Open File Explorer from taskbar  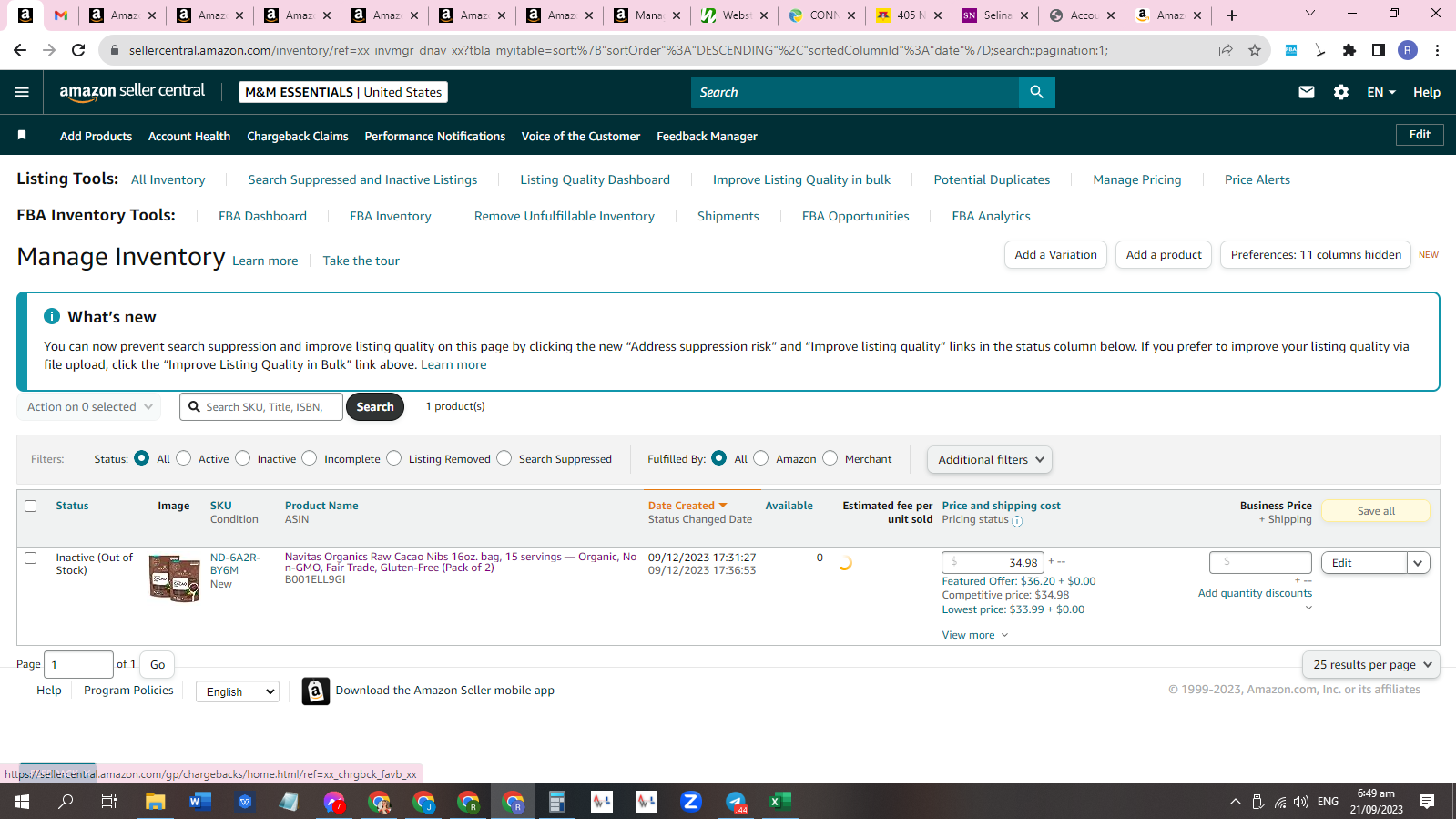tap(155, 802)
